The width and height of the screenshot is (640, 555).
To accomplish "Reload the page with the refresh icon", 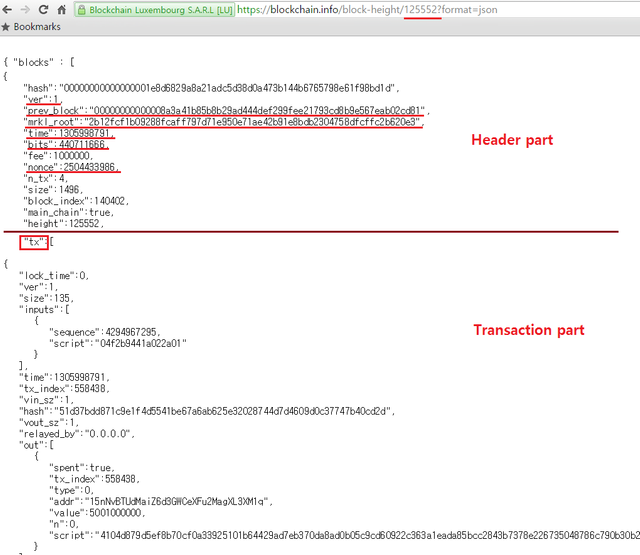I will coord(43,10).
